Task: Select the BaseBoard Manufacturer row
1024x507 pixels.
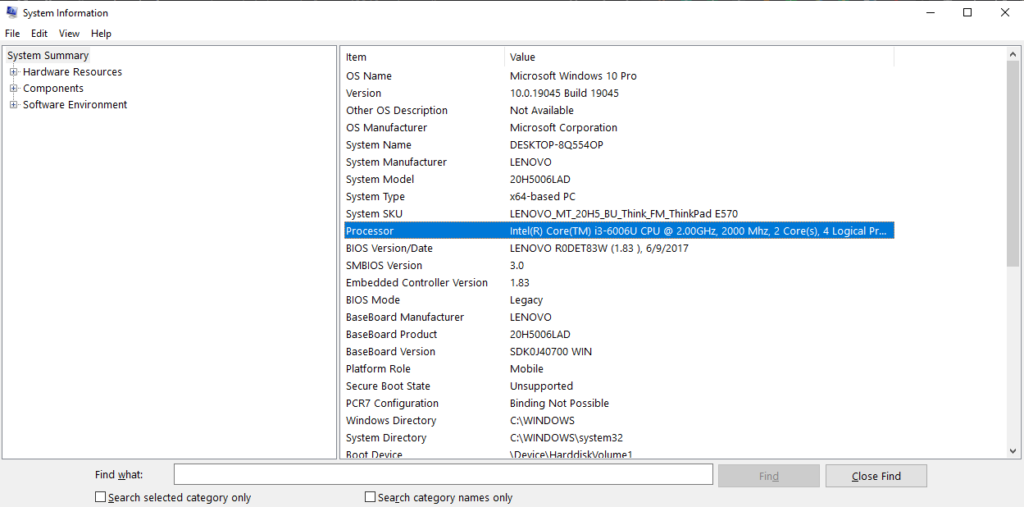Action: 619,317
